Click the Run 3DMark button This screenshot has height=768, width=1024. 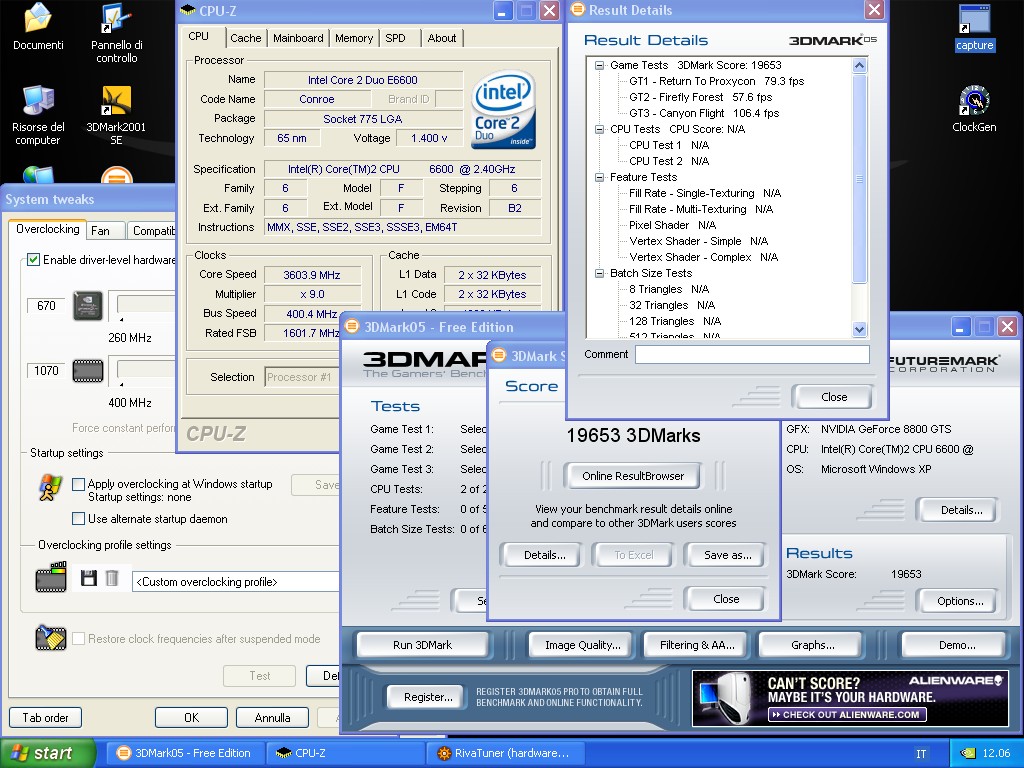(423, 645)
